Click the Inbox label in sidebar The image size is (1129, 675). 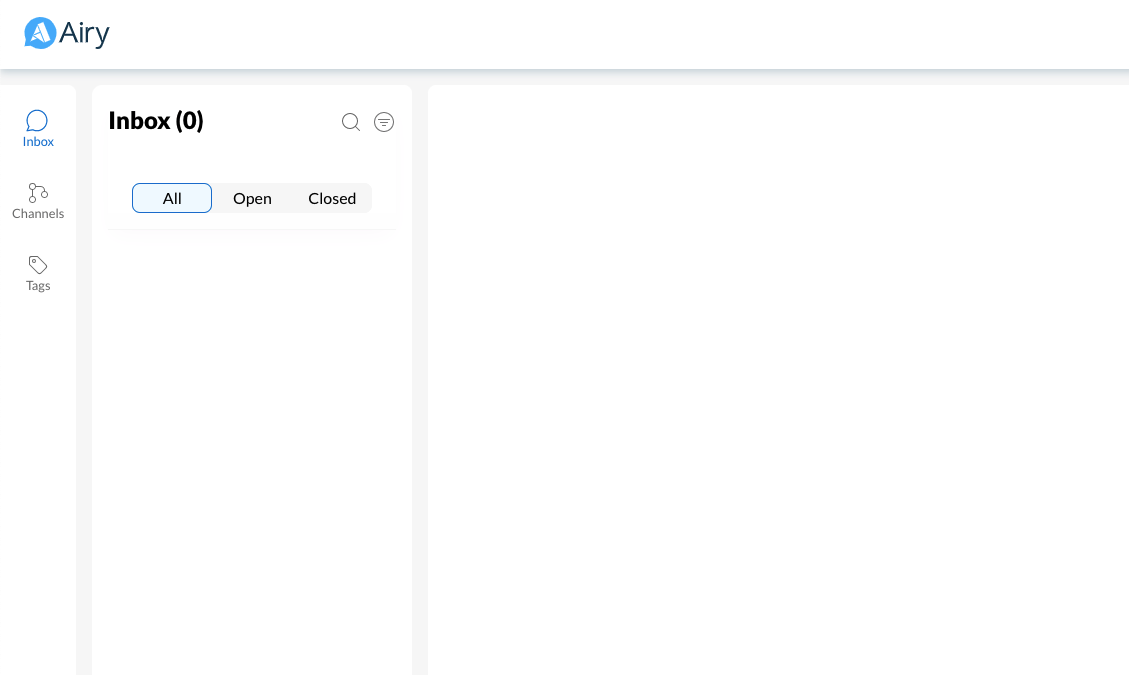coord(38,142)
